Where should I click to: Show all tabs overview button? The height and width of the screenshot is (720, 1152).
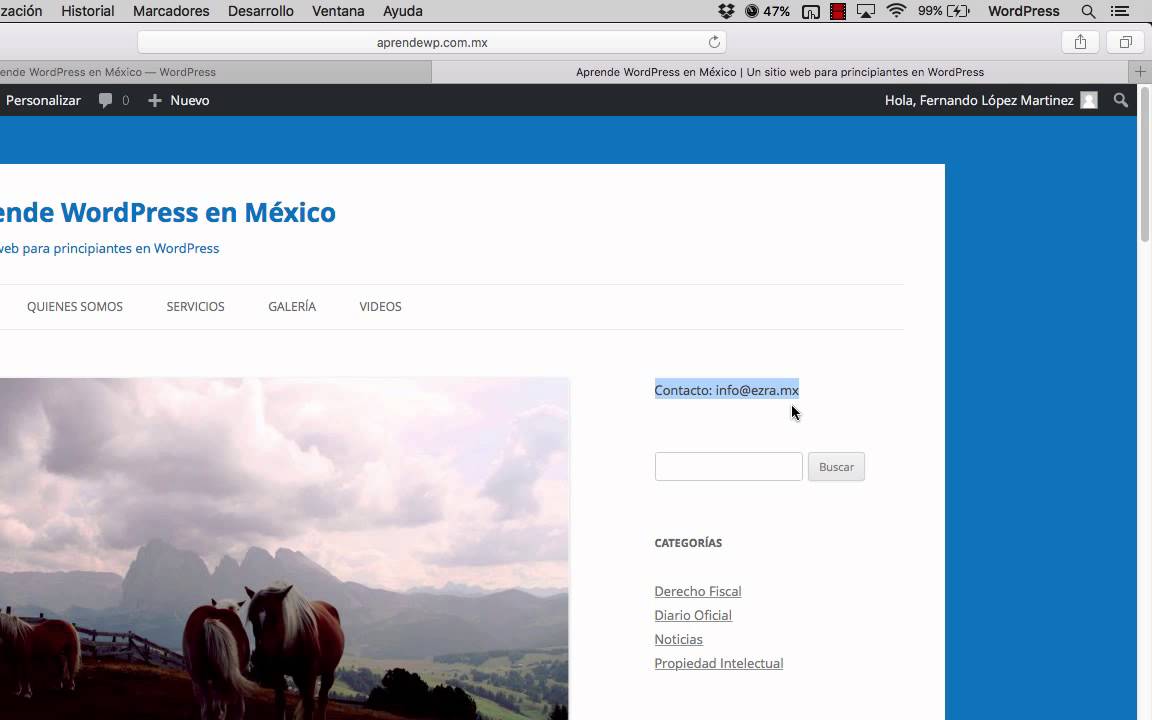pyautogui.click(x=1126, y=42)
